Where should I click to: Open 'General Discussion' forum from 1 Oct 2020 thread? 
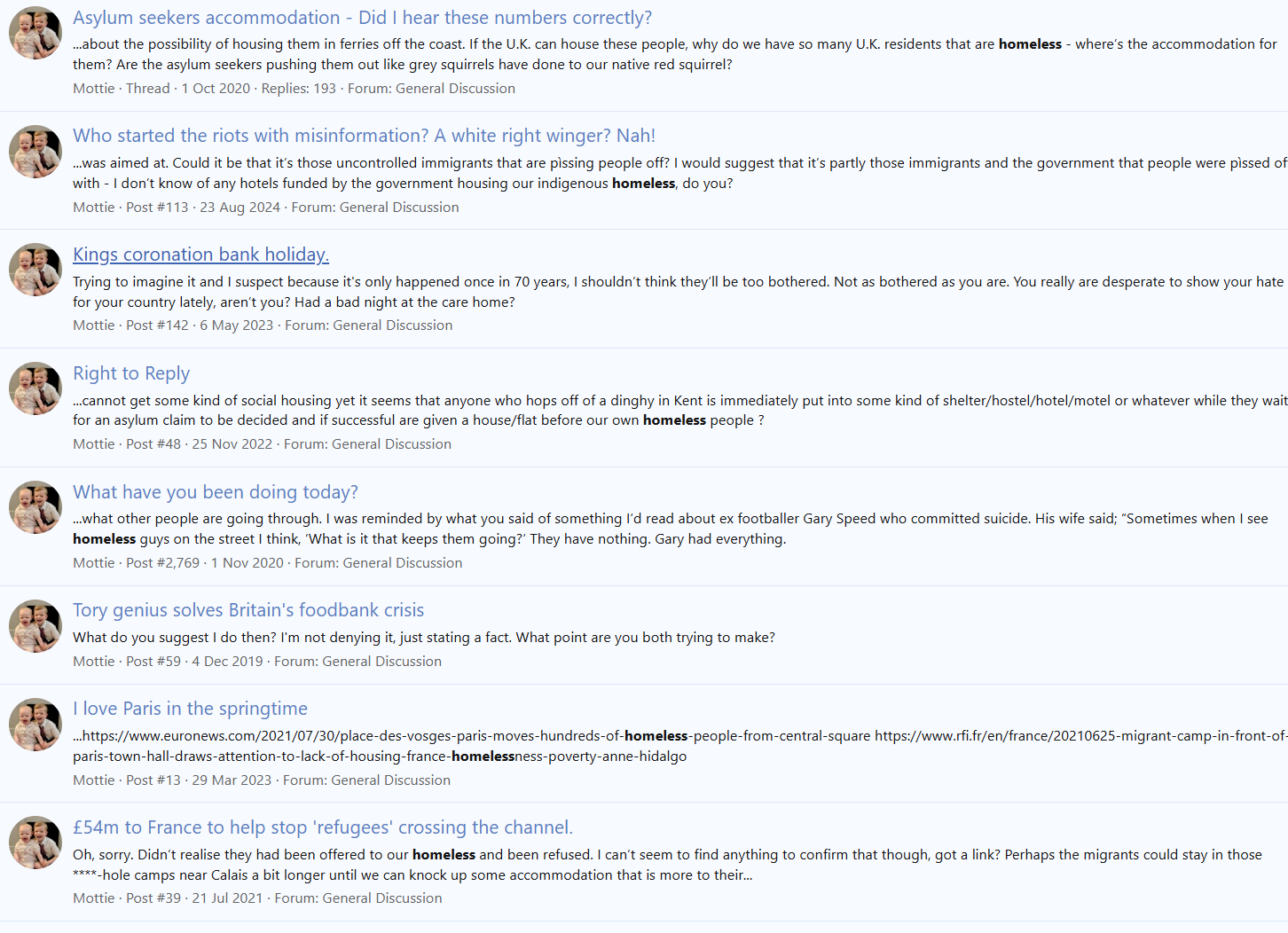(455, 89)
